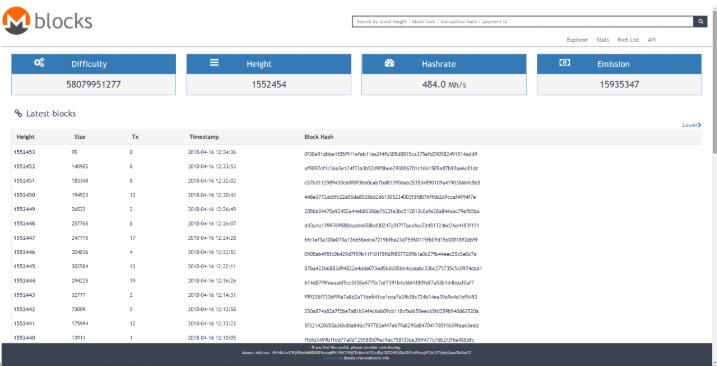Click the Lower pagination link
Image resolution: width=717 pixels, height=366 pixels.
point(691,125)
